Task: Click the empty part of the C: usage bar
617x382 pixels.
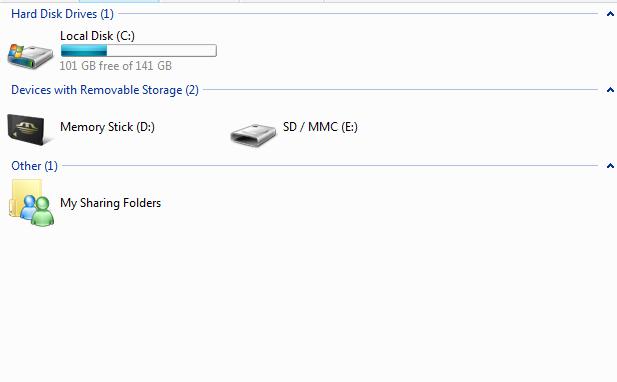Action: click(x=161, y=50)
